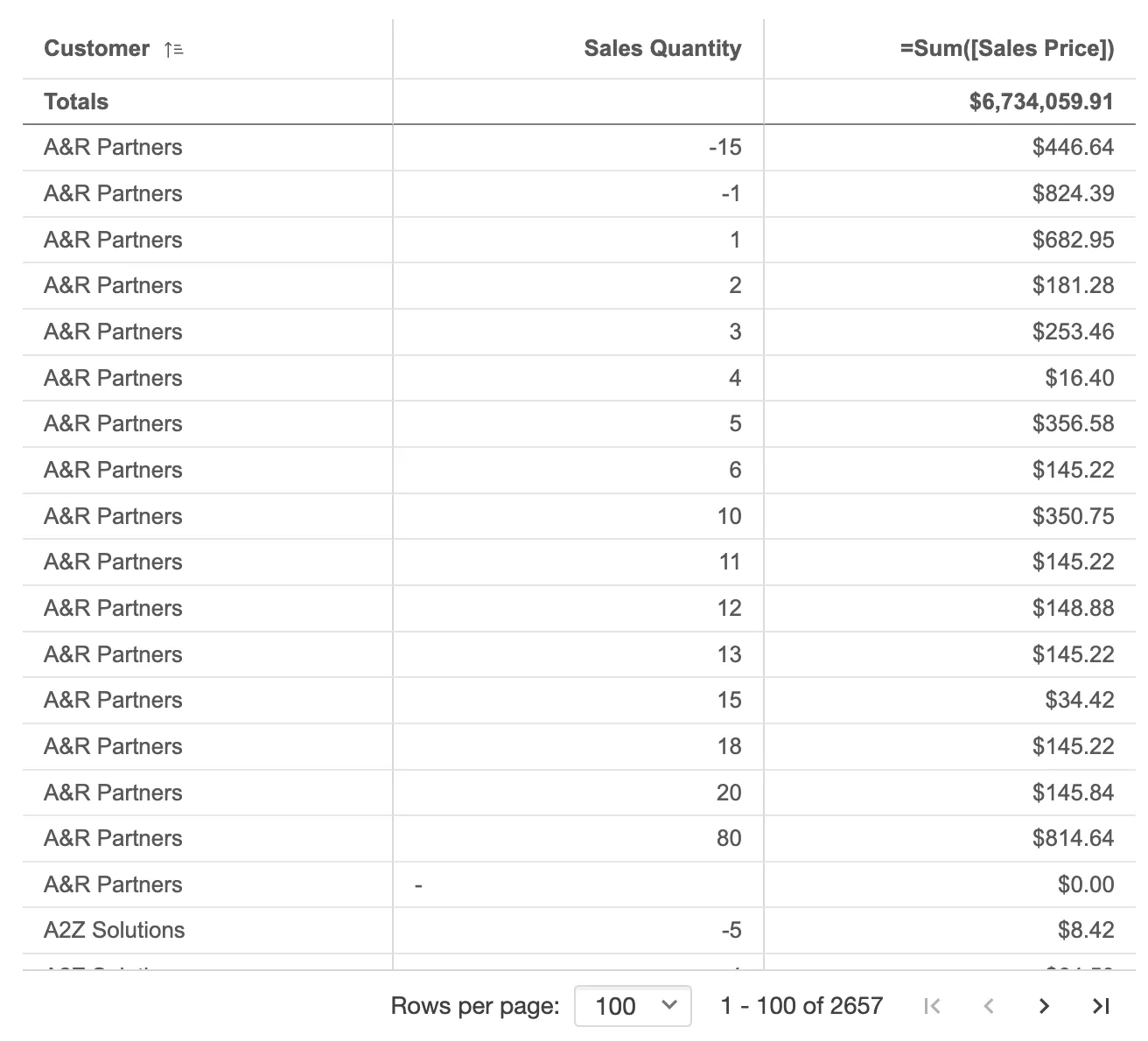Image resolution: width=1148 pixels, height=1041 pixels.
Task: Advance to the next page of rows
Action: pyautogui.click(x=1044, y=1006)
